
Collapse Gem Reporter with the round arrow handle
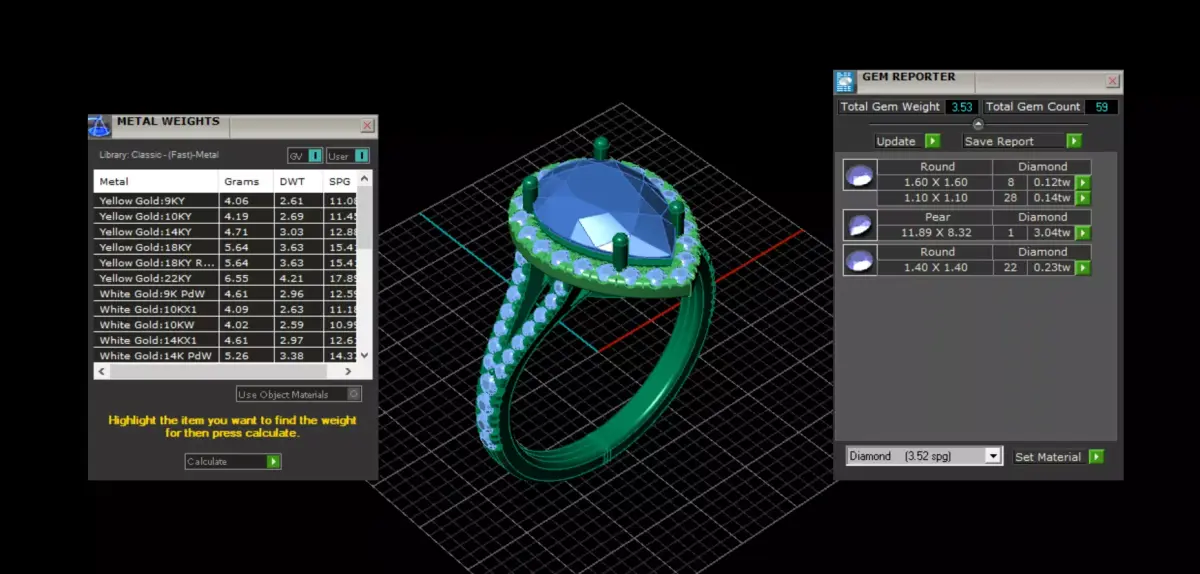point(978,124)
